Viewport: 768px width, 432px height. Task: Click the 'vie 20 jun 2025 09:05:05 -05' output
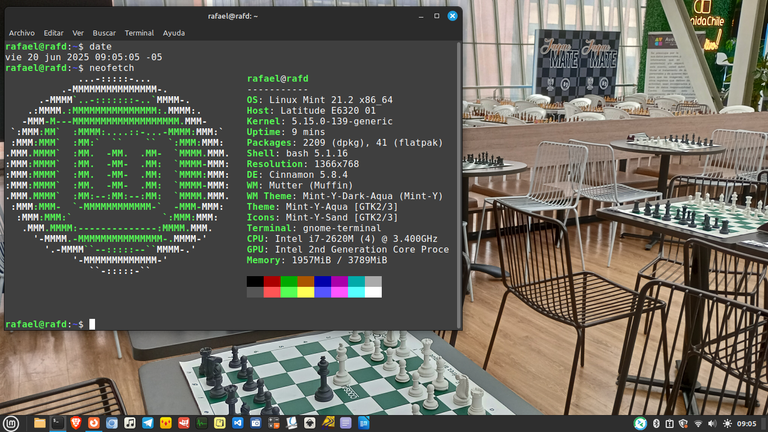point(84,57)
